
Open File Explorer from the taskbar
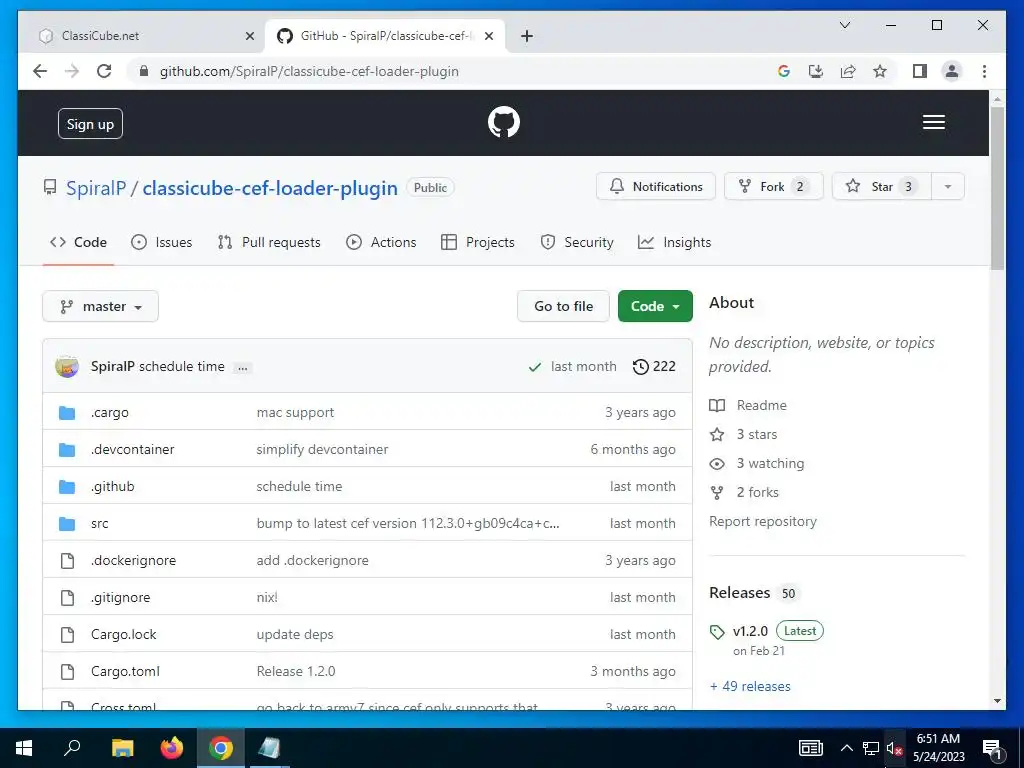click(x=122, y=748)
